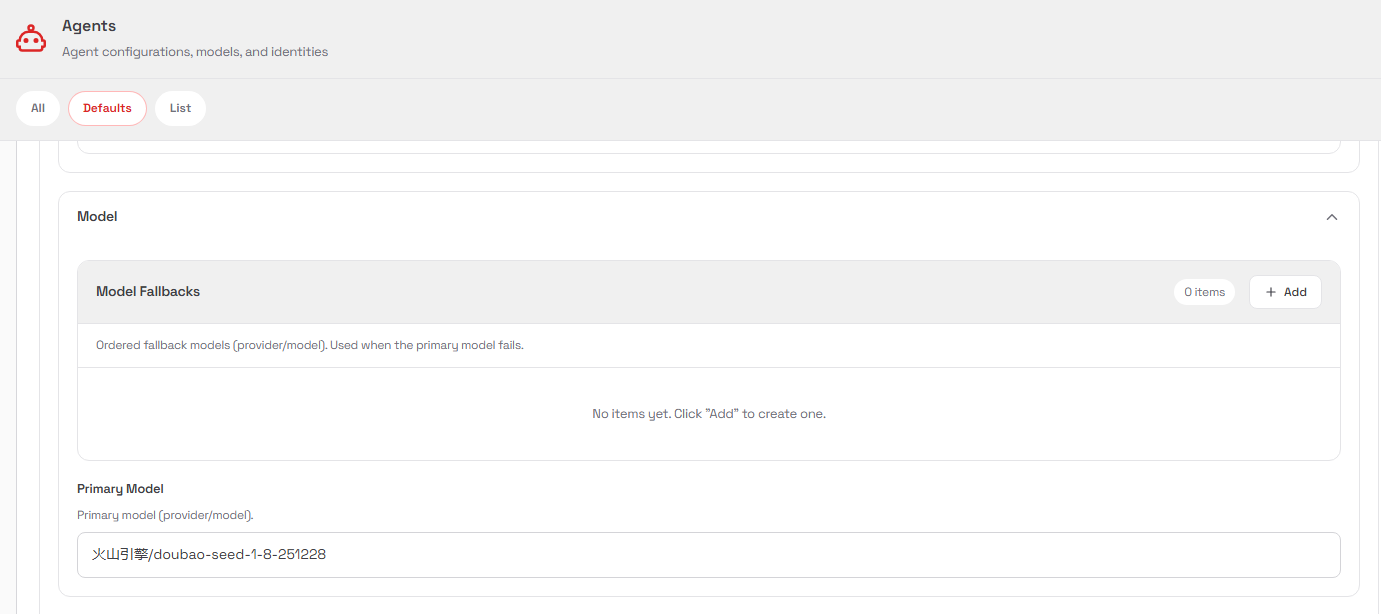This screenshot has width=1381, height=614.
Task: Click the "0 items" count badge
Action: 1204,292
